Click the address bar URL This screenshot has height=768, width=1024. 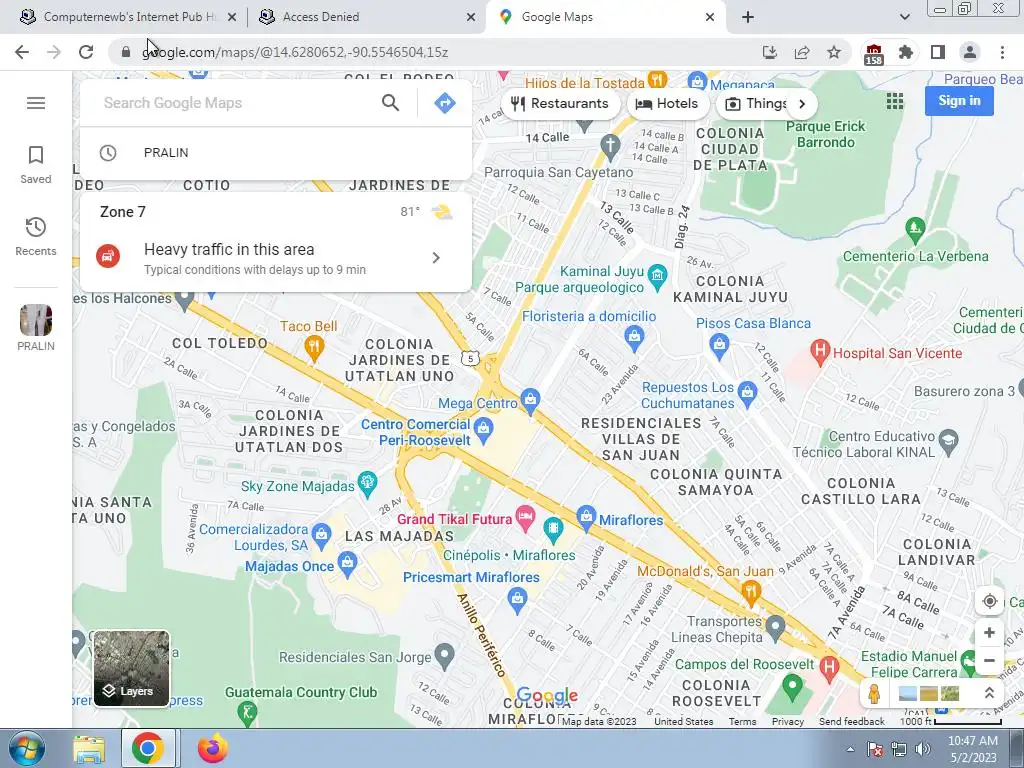click(x=295, y=52)
